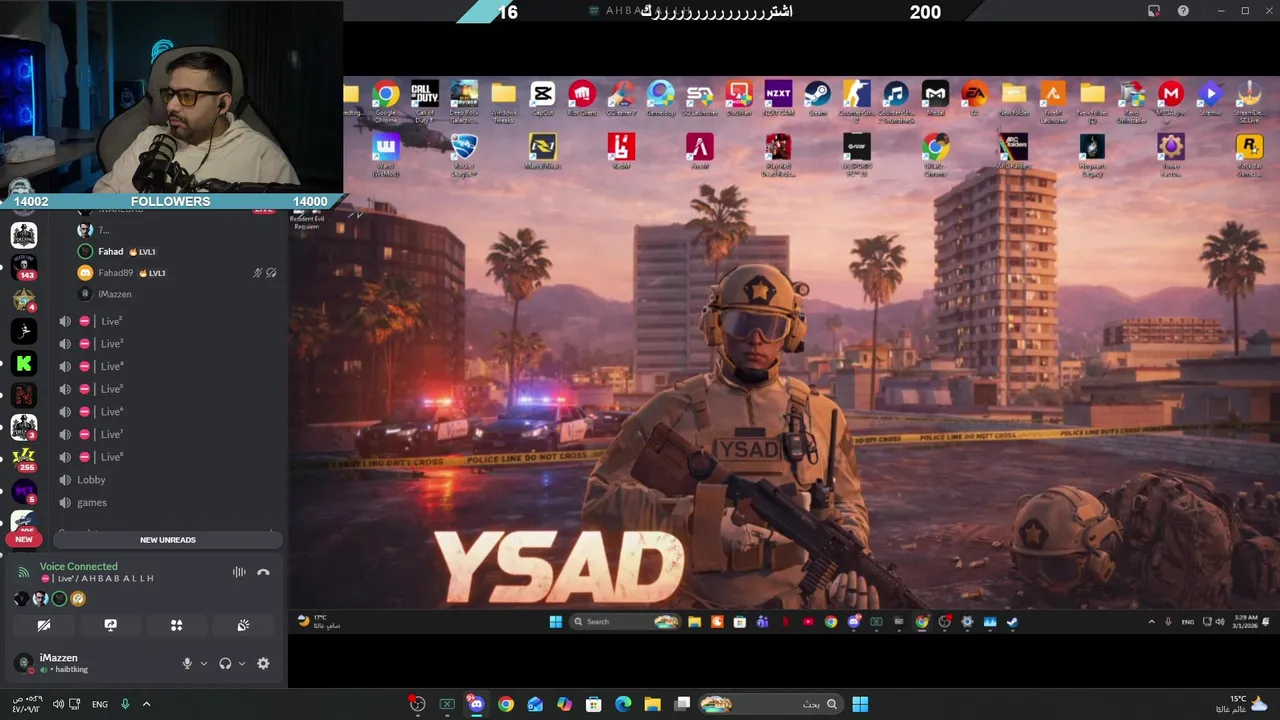Open Microsoft Edge from outer taskbar
The image size is (1280, 720).
click(x=623, y=704)
